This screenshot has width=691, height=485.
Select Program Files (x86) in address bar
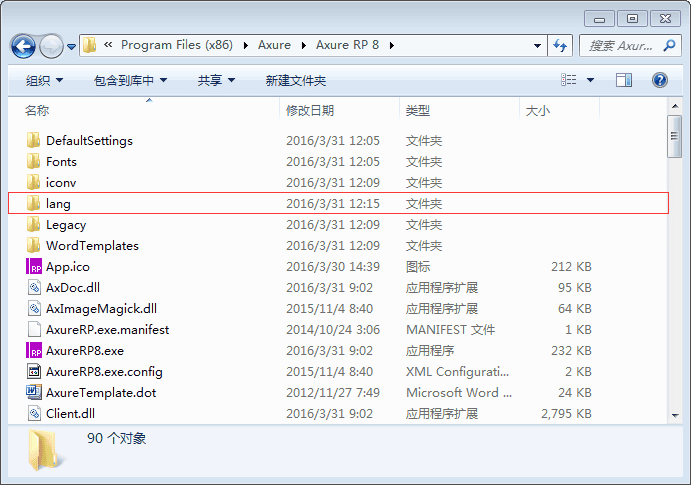[x=177, y=45]
